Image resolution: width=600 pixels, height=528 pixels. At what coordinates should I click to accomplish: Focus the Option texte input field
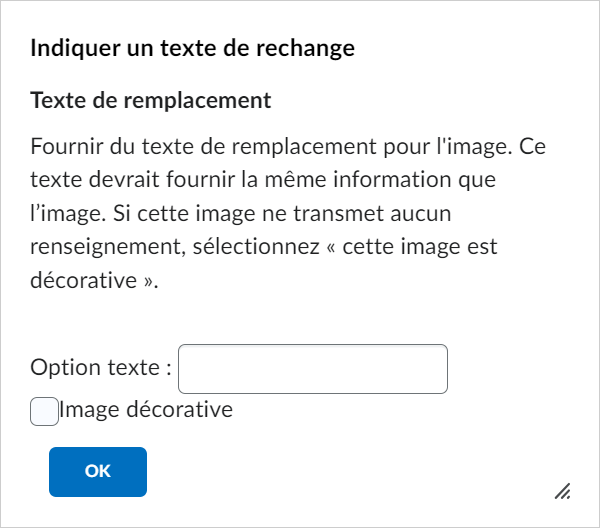click(x=313, y=369)
